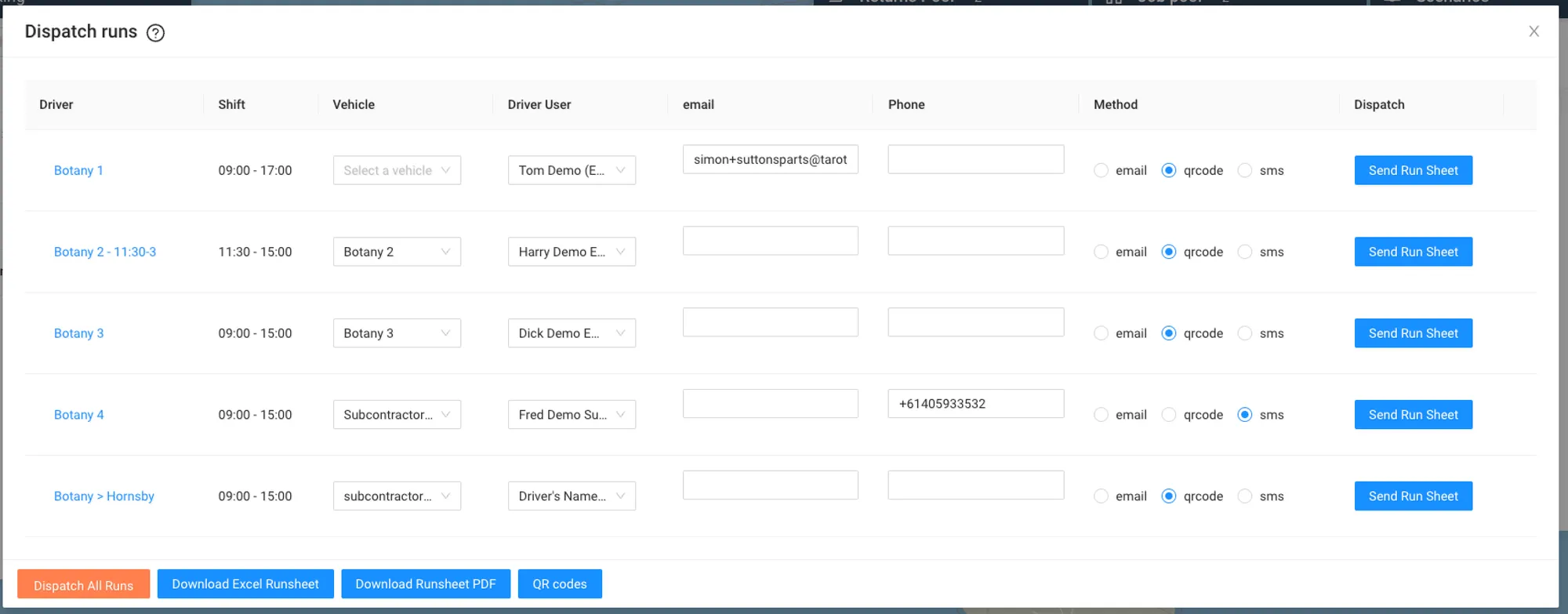
Task: Select email method for Botany 3
Action: [1101, 333]
